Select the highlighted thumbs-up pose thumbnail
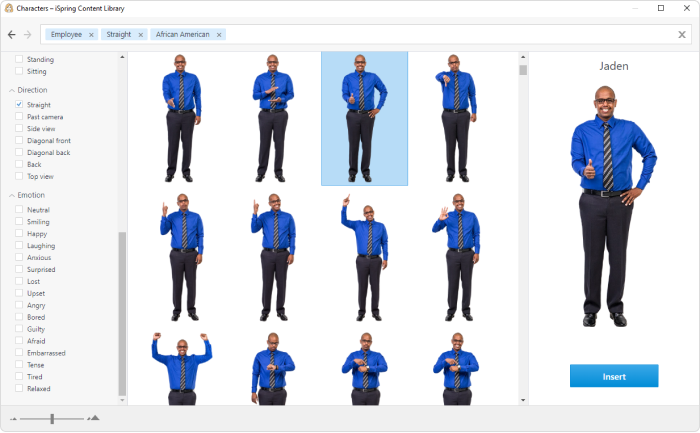 [364, 118]
